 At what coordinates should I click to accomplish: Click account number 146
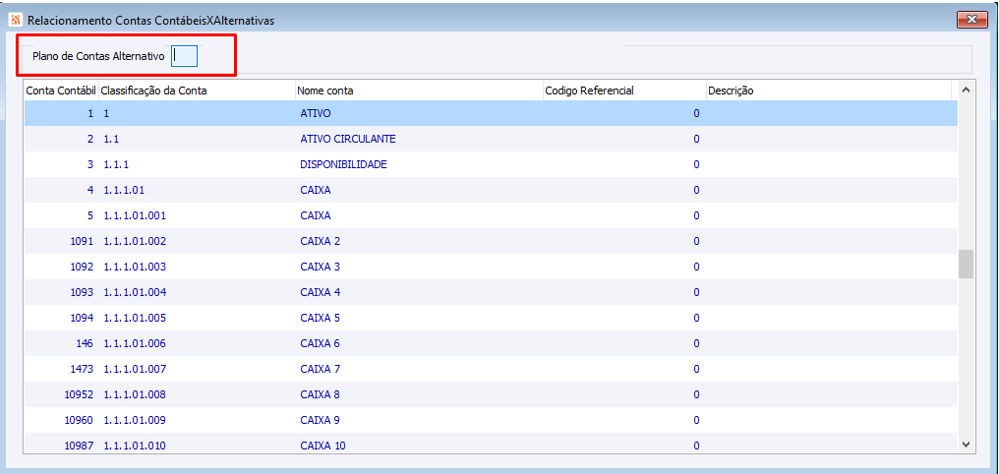(85, 343)
